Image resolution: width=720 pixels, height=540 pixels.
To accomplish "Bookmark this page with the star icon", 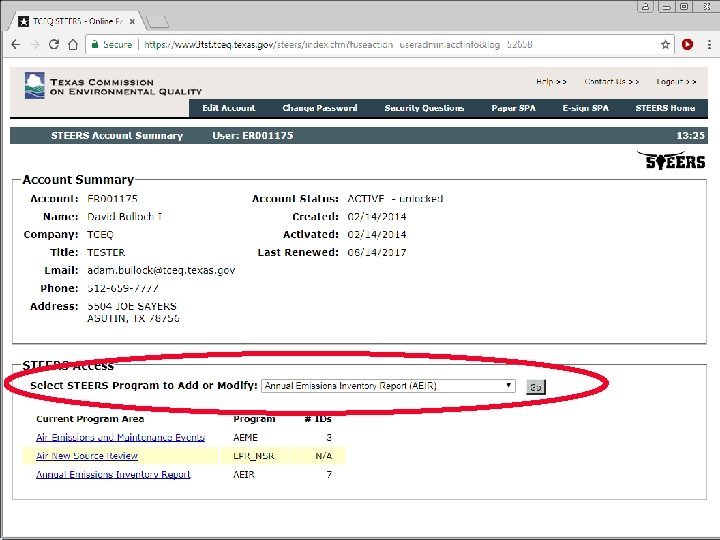I will pos(665,45).
